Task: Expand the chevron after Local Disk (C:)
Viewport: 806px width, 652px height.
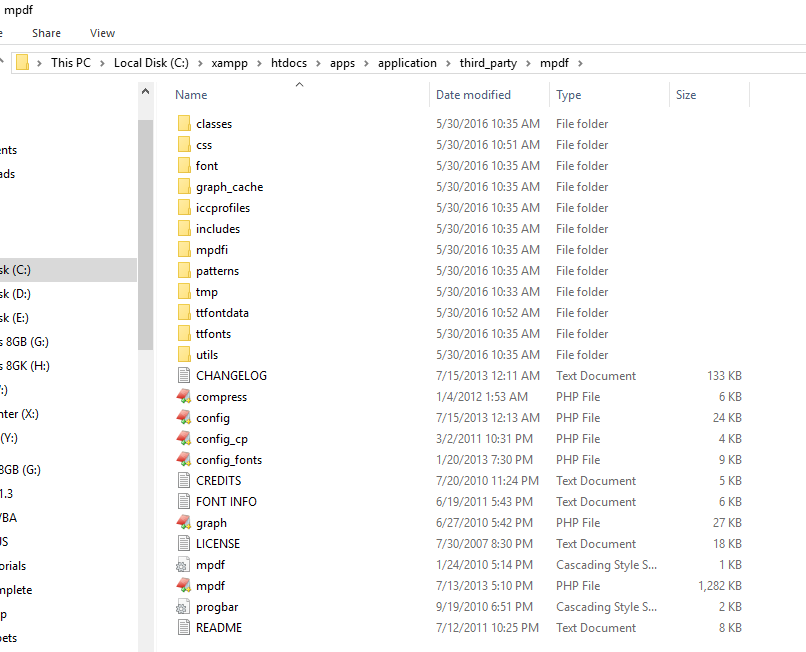Action: point(200,63)
